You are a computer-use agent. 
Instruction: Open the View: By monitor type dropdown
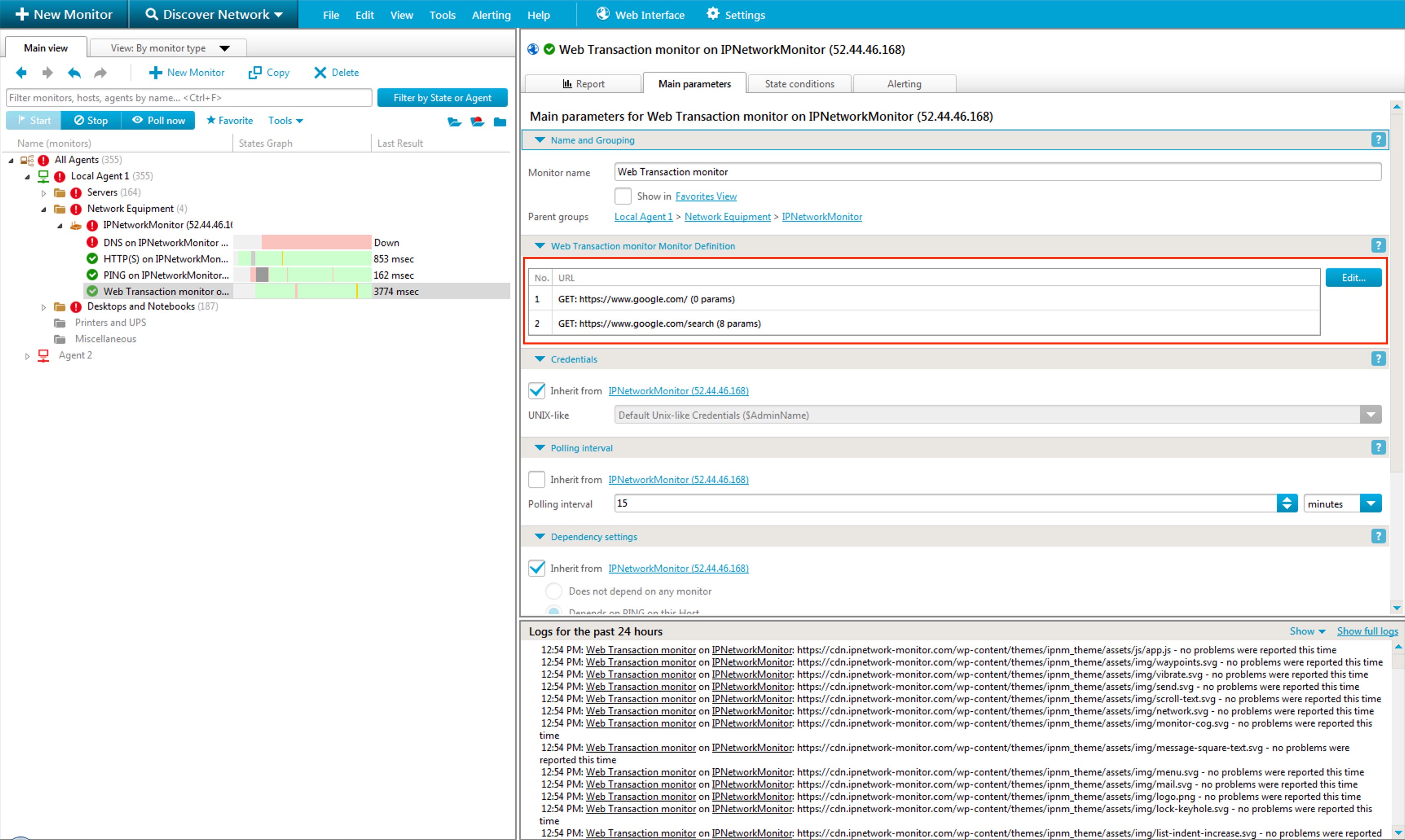[169, 48]
